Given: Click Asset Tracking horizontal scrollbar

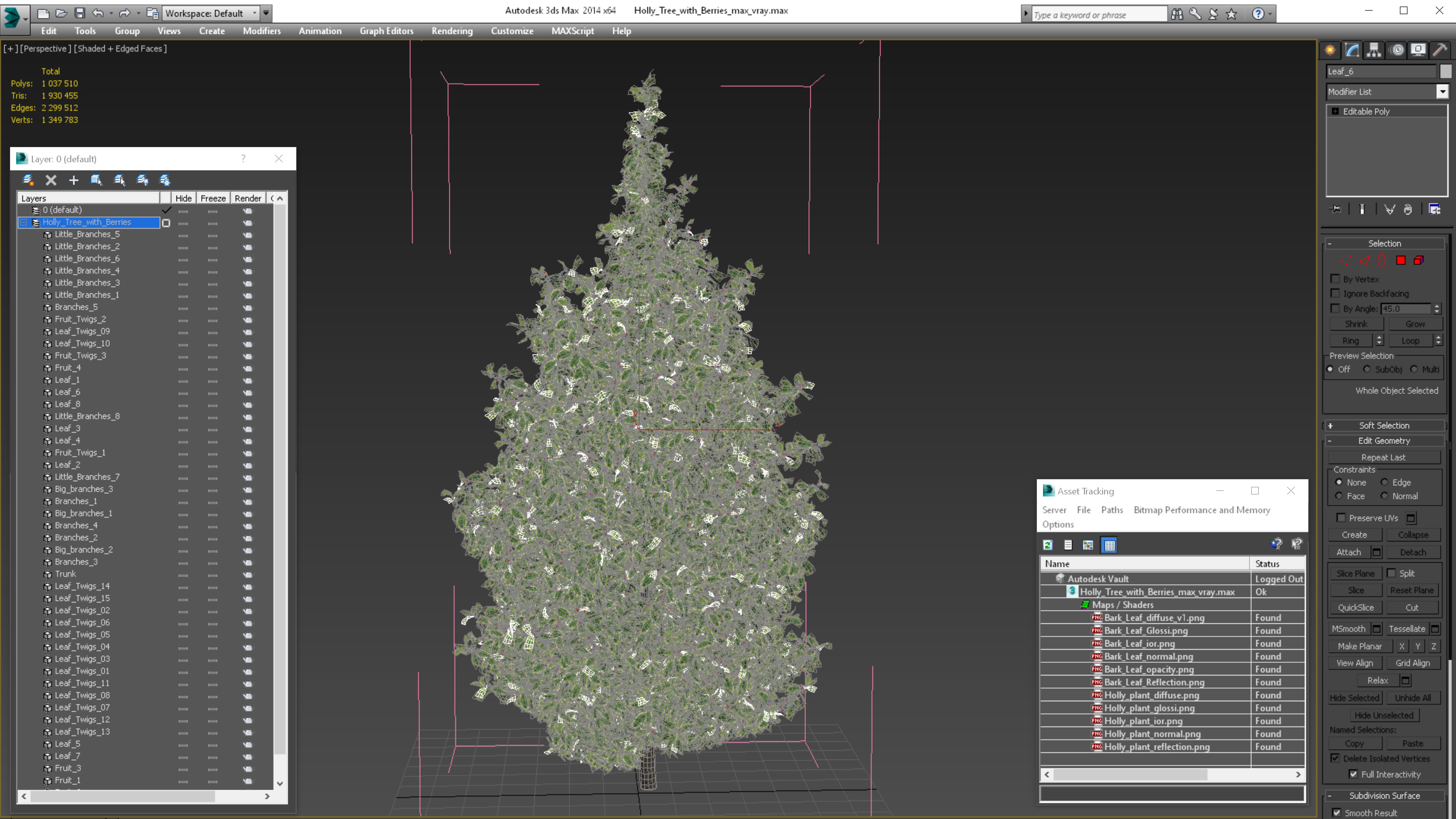Looking at the screenshot, I should click(1173, 775).
